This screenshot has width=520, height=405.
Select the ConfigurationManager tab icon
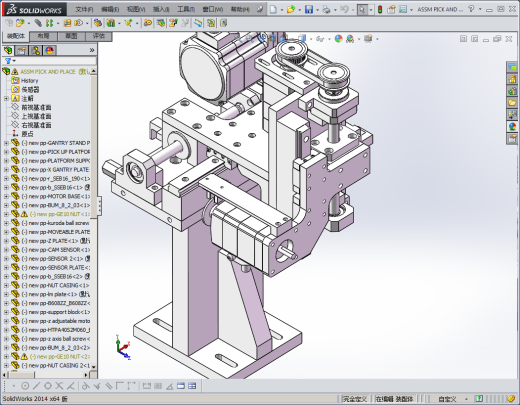coord(36,50)
